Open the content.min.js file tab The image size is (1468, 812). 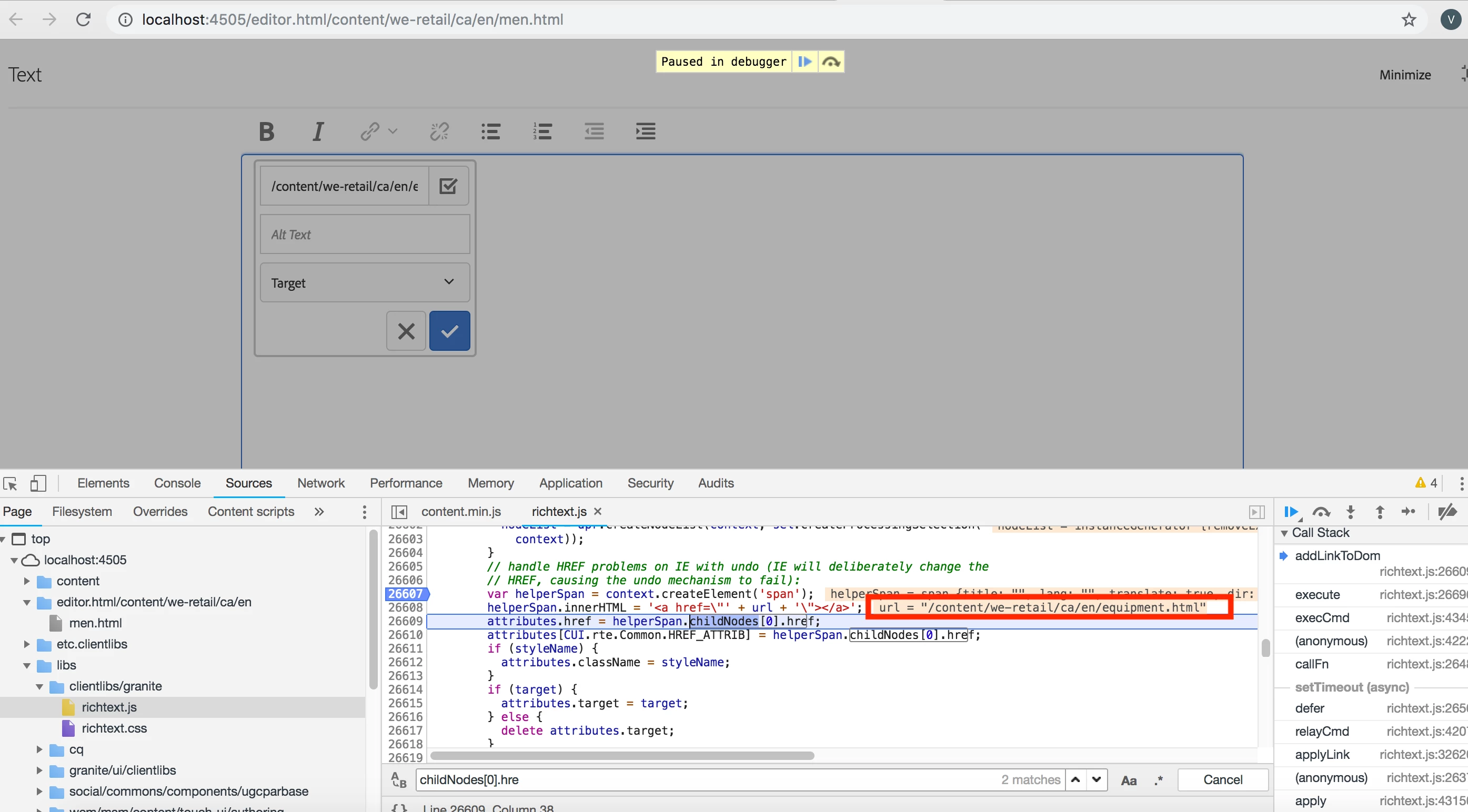click(x=460, y=511)
